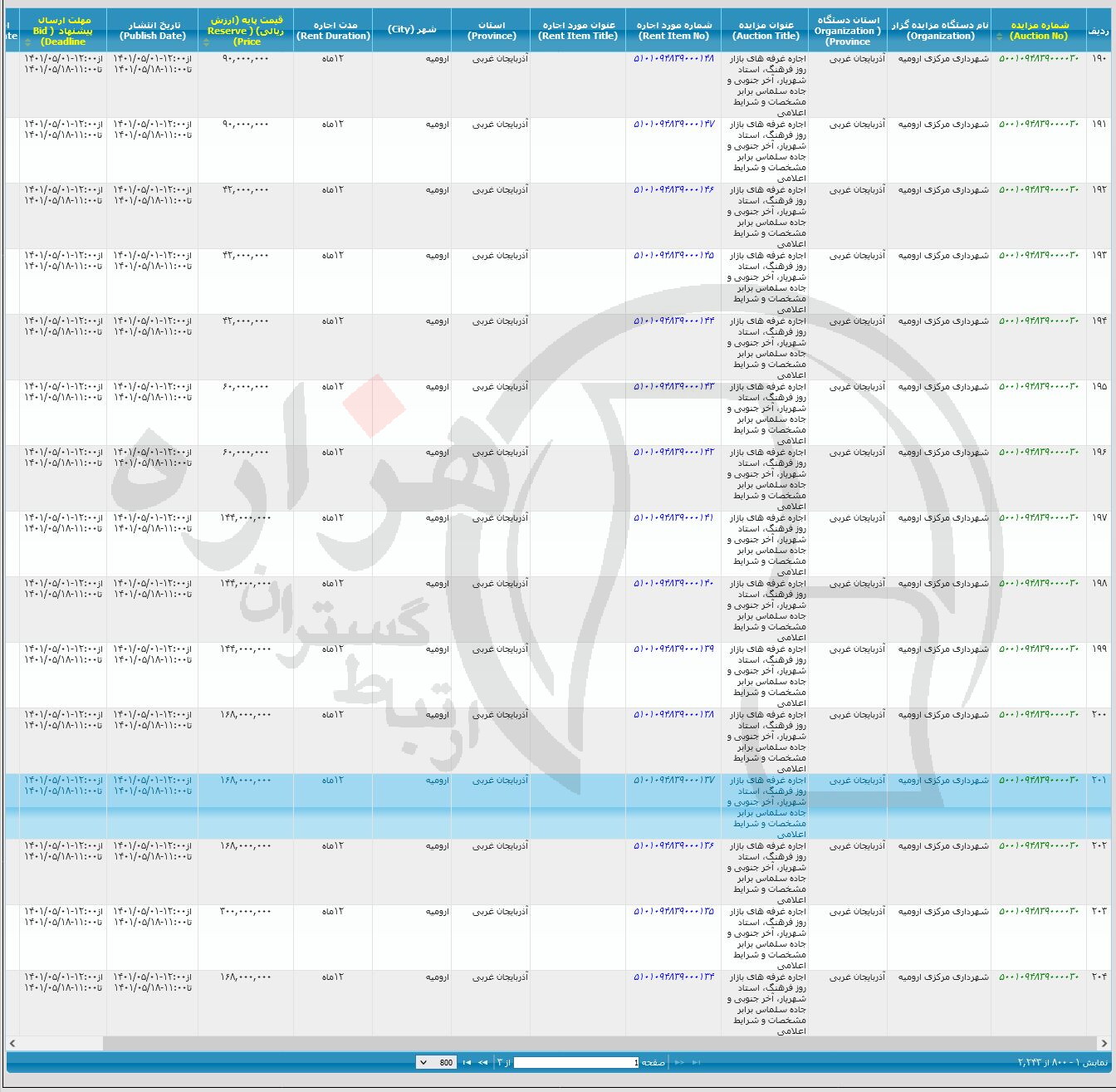The height and width of the screenshot is (1092, 1116).
Task: Open the auction number link in row ۲۰۴
Action: pyautogui.click(x=1038, y=977)
